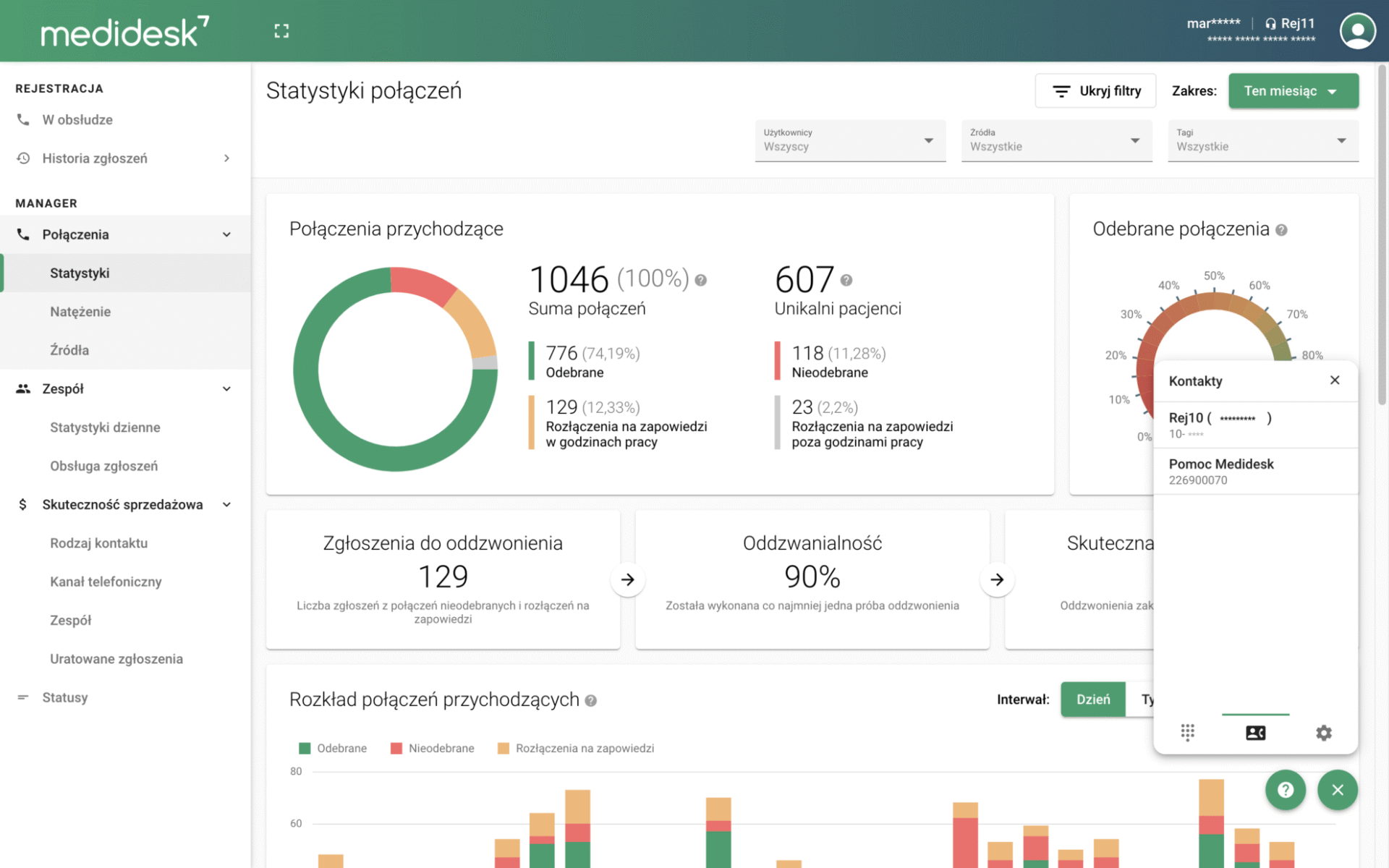Click the page vertical scrollbar
The image size is (1389, 868).
[x=1382, y=235]
